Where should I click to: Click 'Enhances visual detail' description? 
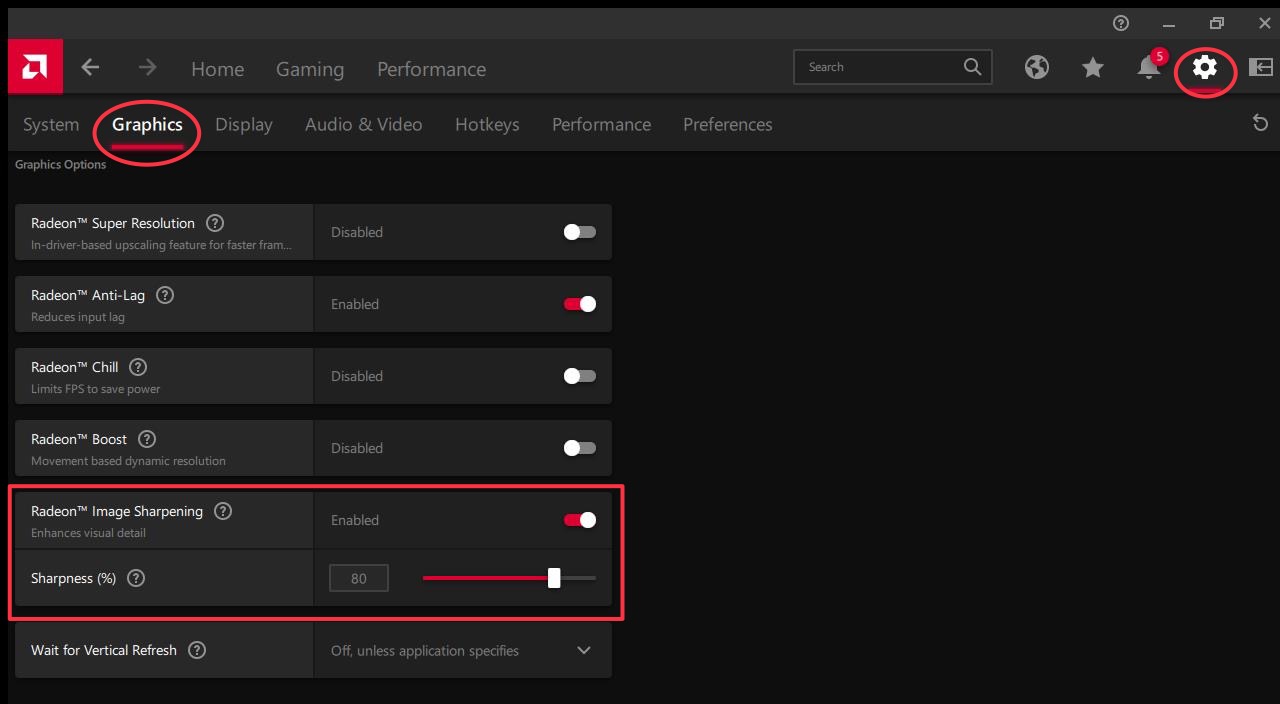(88, 533)
